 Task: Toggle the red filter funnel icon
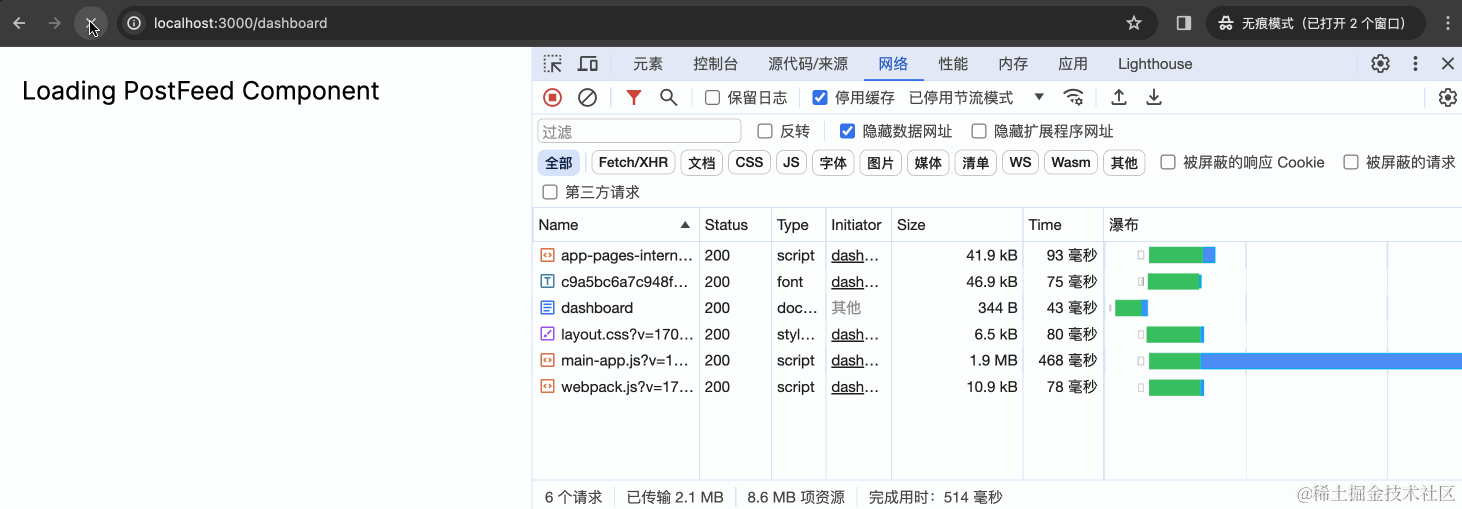click(633, 97)
